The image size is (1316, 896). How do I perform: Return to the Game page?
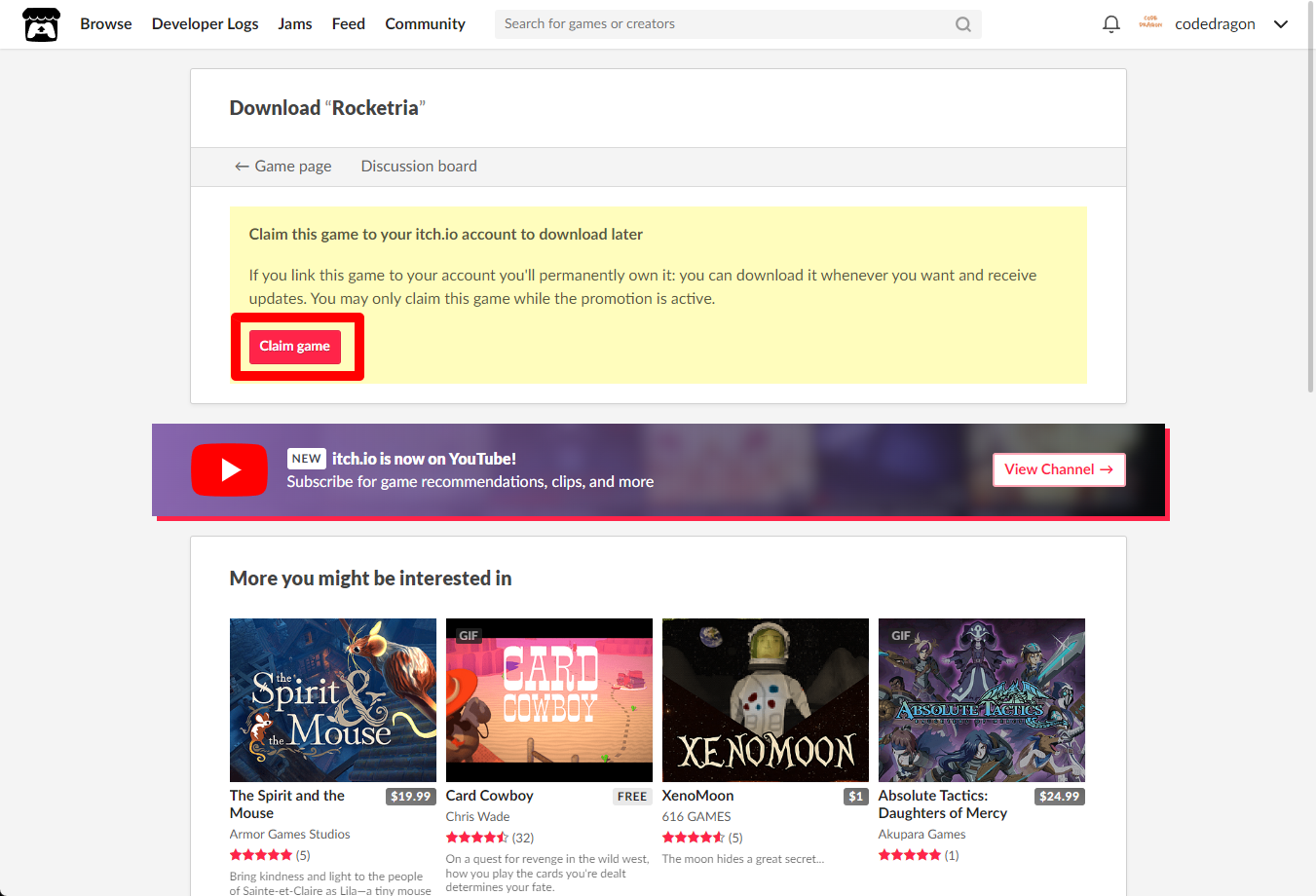point(282,166)
